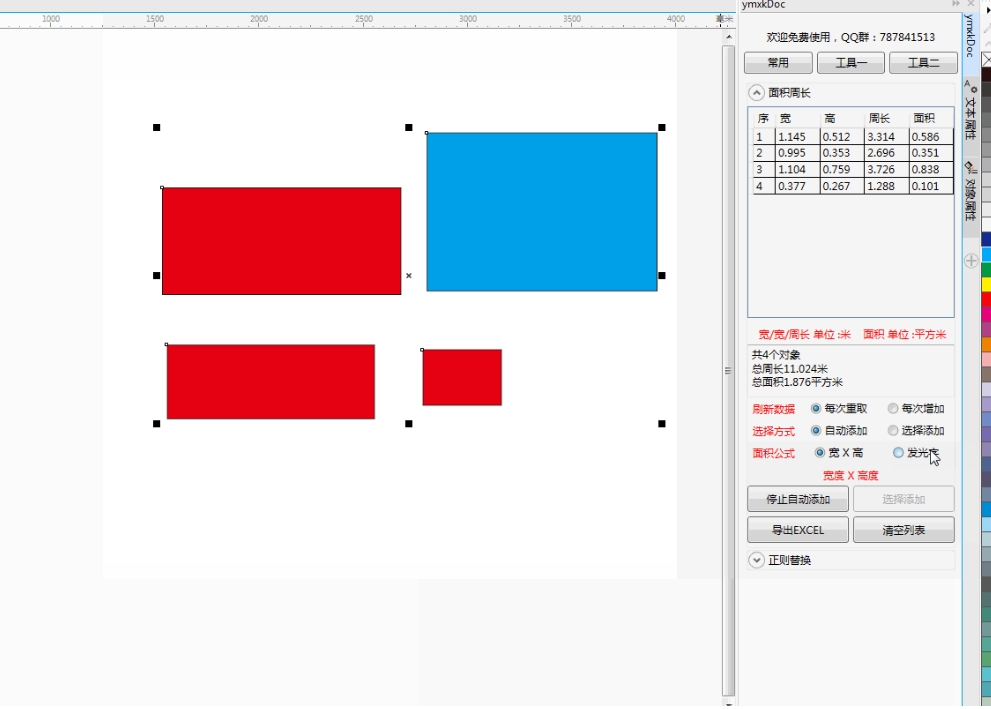
Task: Collapse the 面积周长 section
Action: 757,92
